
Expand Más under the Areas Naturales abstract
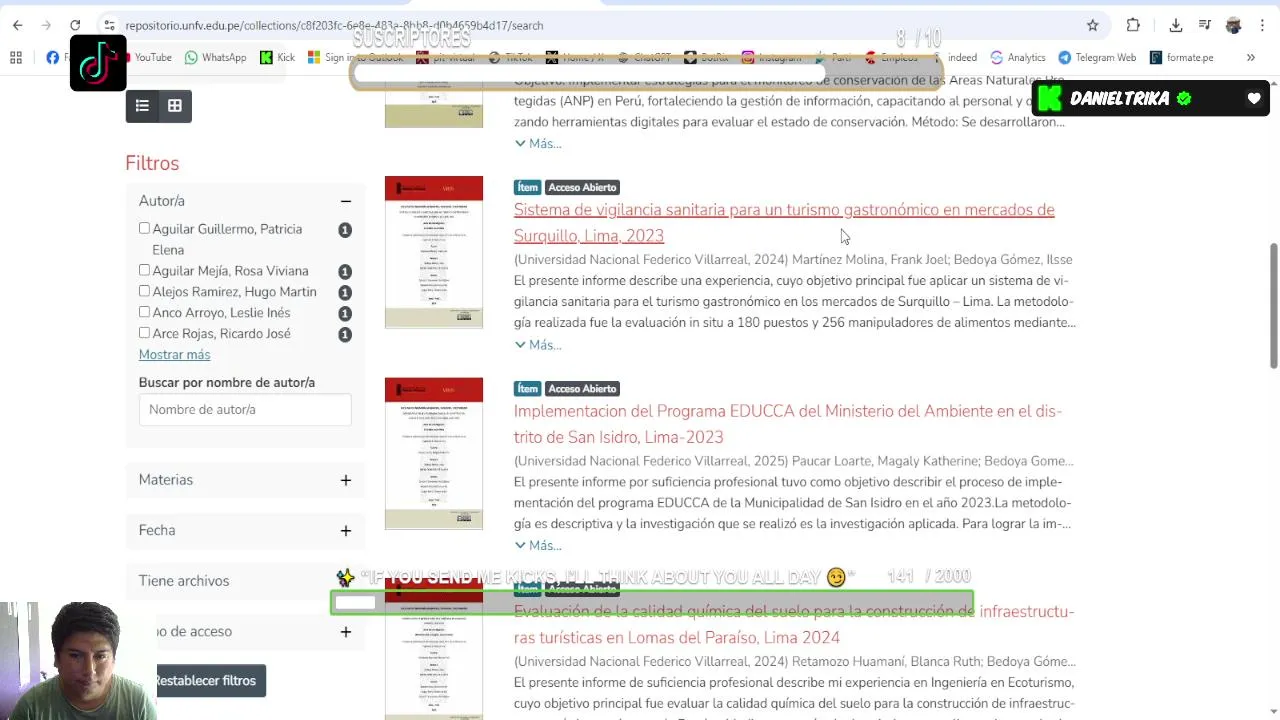pos(538,144)
